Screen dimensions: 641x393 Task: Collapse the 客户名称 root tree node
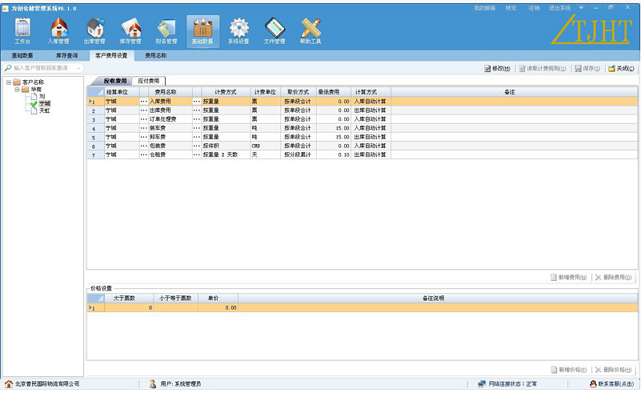coord(9,82)
